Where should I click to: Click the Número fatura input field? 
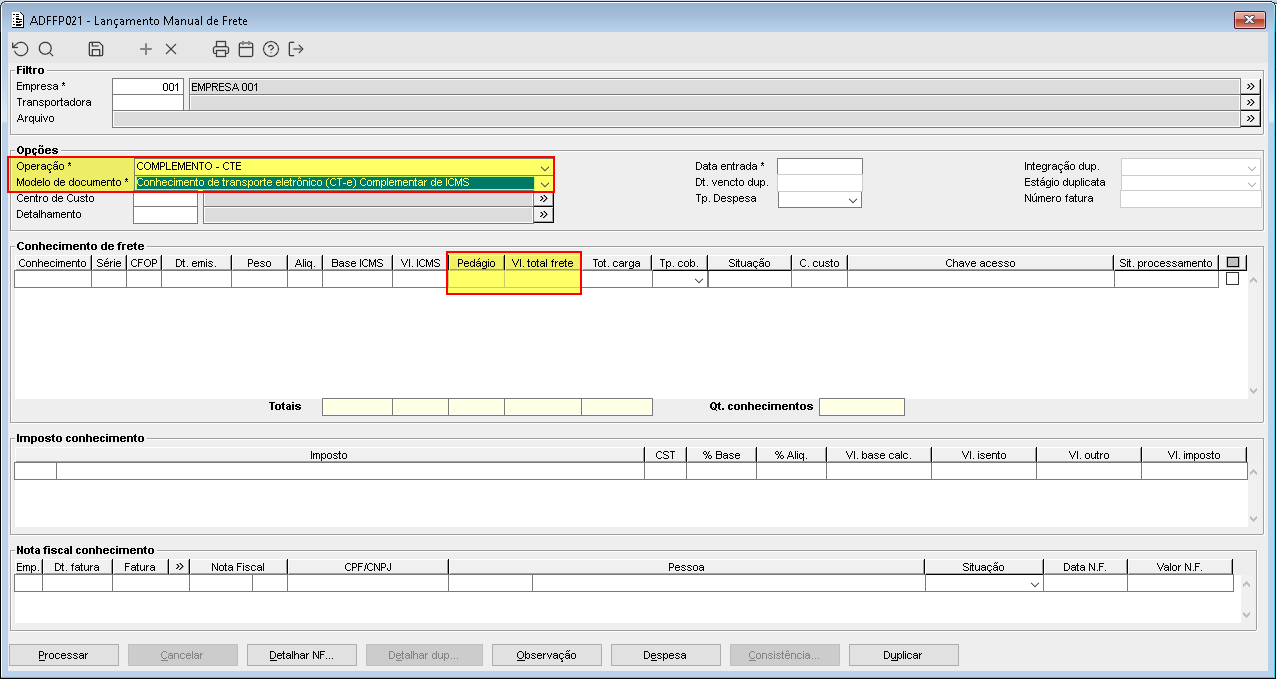(x=1191, y=199)
